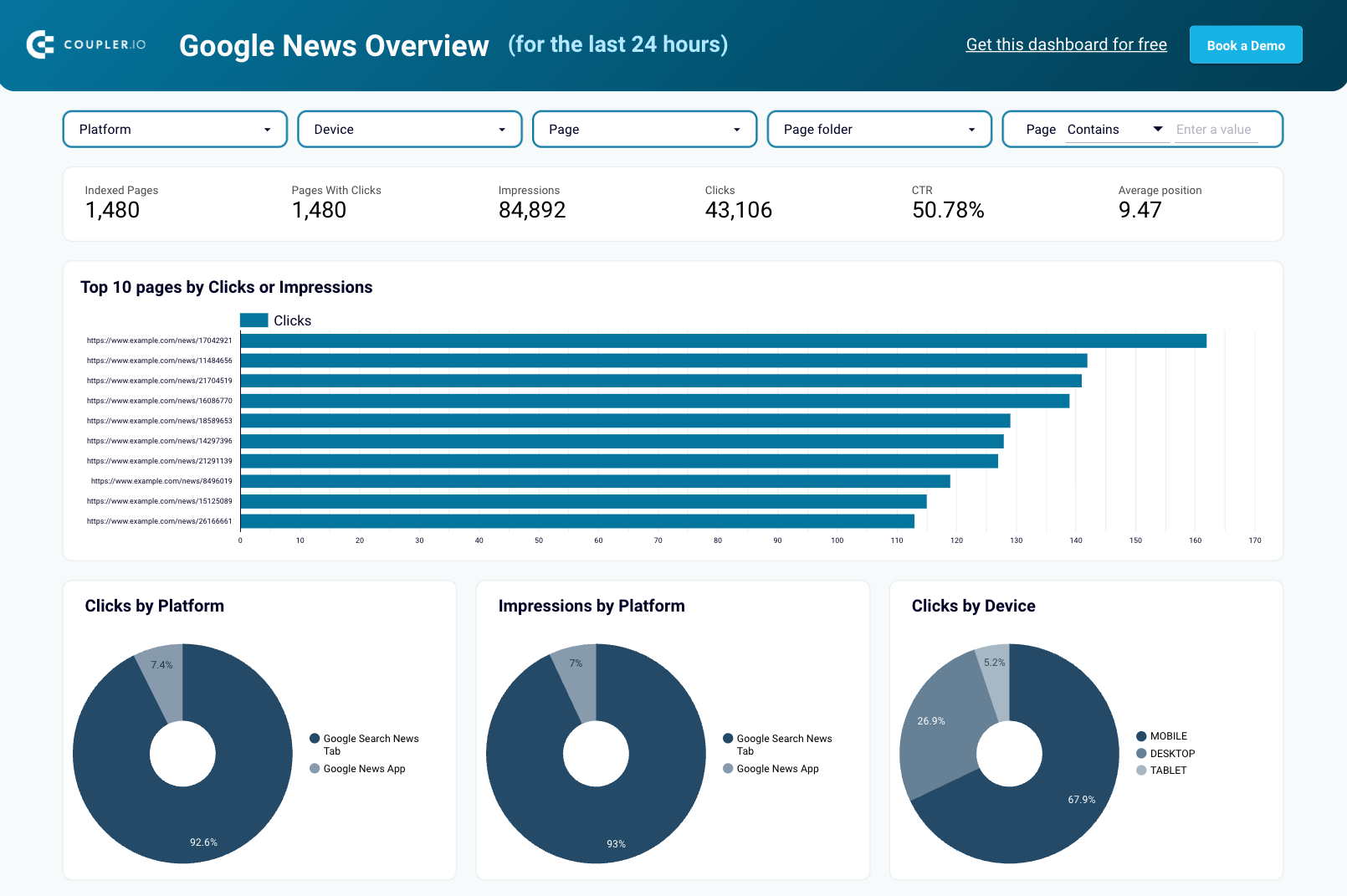Click the Enter a value field

[1216, 130]
